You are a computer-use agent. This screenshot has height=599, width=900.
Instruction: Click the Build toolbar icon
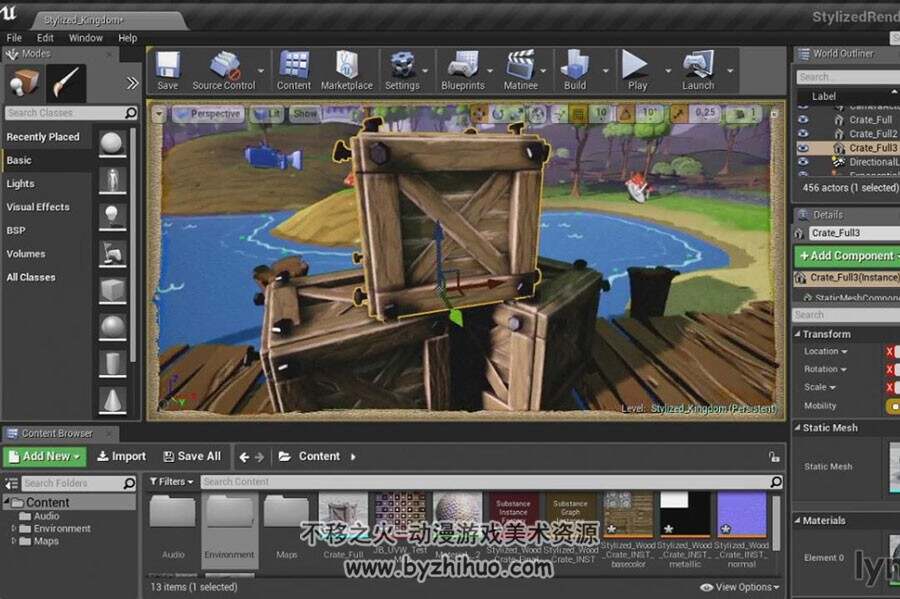click(x=575, y=71)
